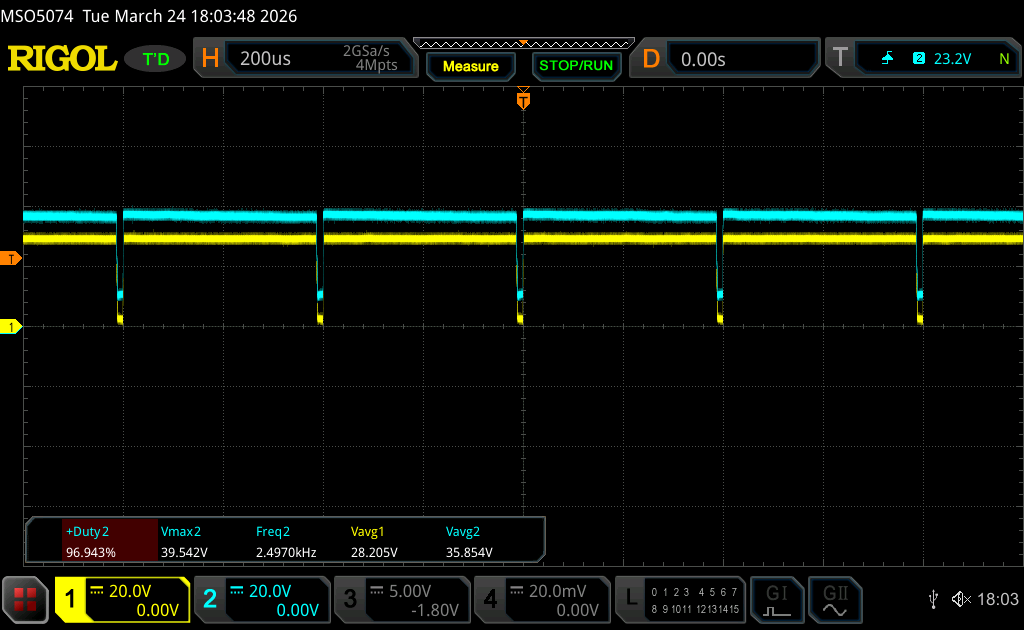Click the orange trigger position marker
The image size is (1024, 630).
coord(522,100)
